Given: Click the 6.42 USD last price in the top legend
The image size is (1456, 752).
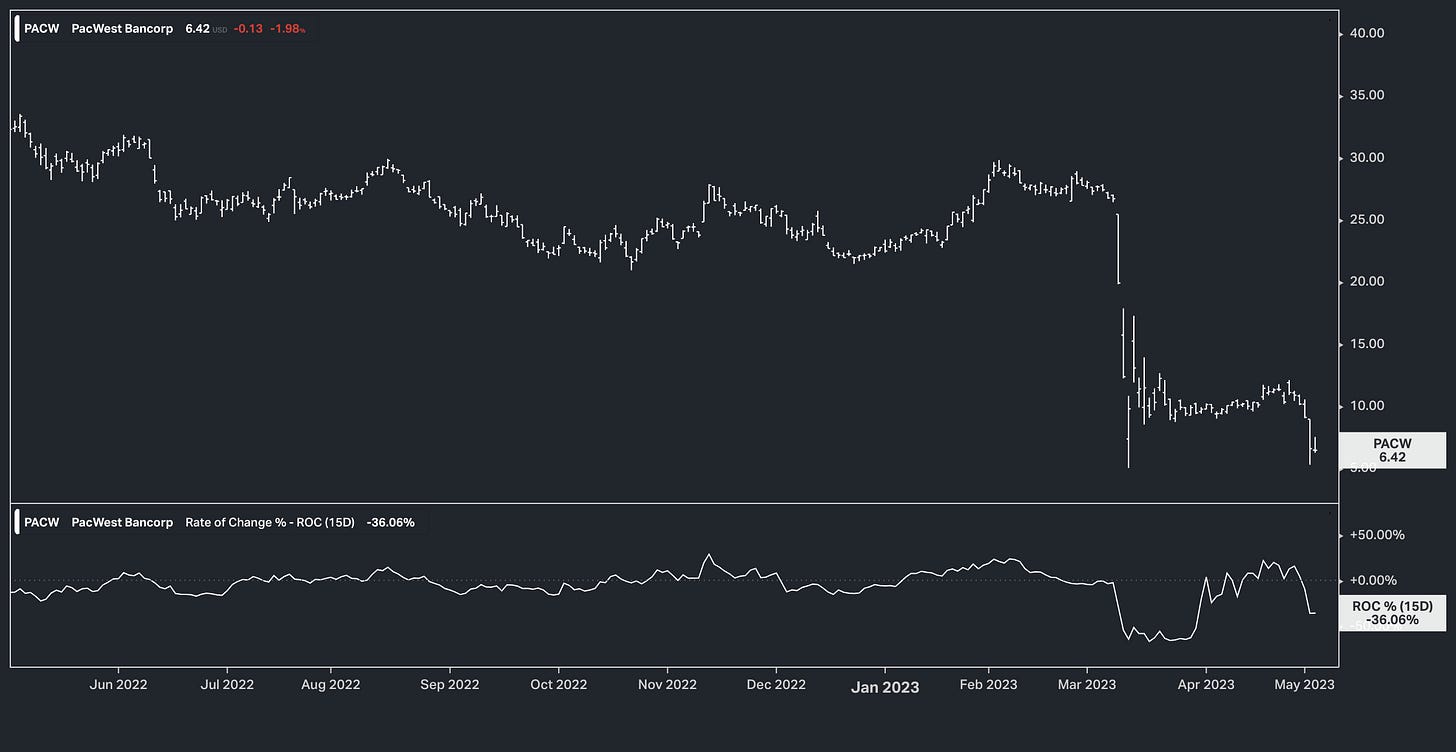Looking at the screenshot, I should [x=206, y=29].
